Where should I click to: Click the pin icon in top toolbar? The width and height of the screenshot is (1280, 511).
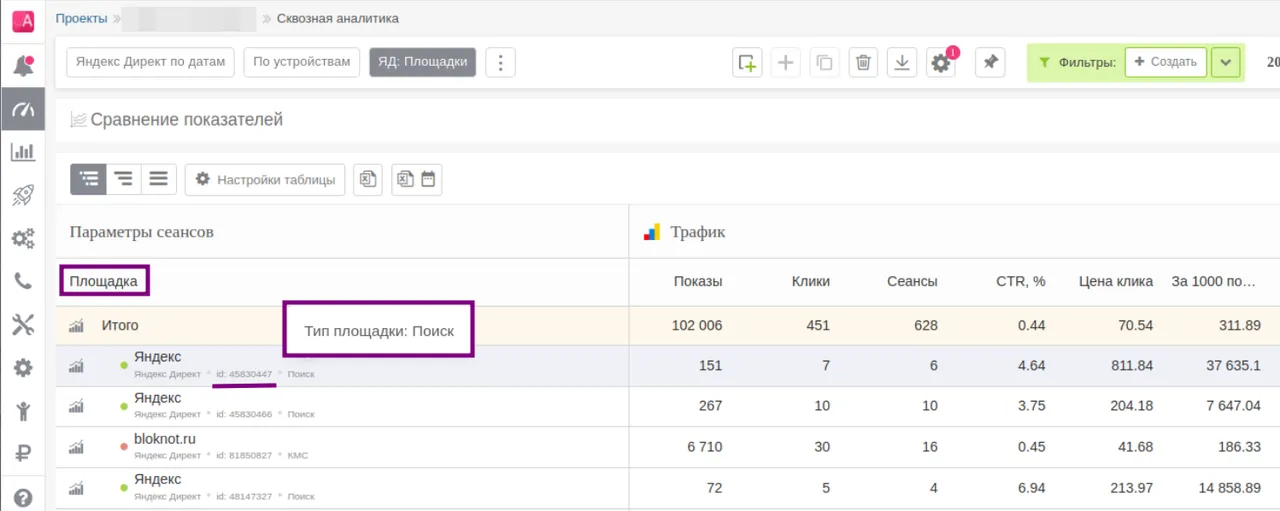[x=990, y=62]
